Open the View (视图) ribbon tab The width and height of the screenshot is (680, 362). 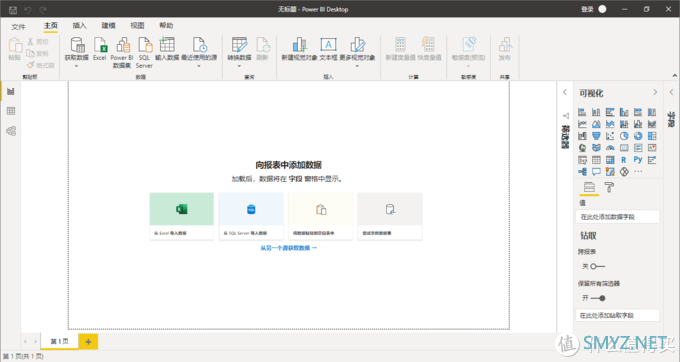[137, 26]
